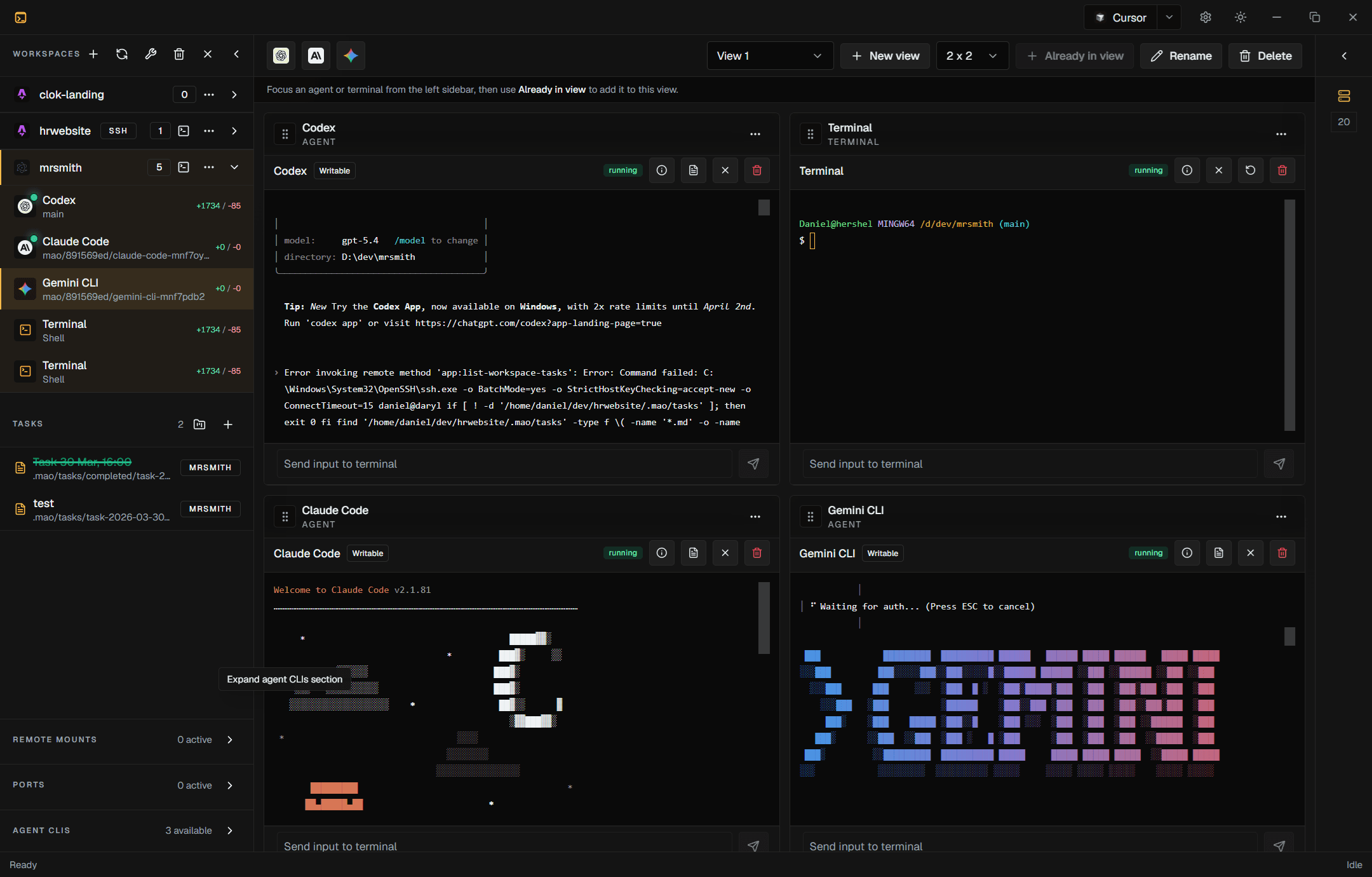Open the terminal icon beside the mrsmith workspace
The image size is (1372, 877).
[x=184, y=167]
